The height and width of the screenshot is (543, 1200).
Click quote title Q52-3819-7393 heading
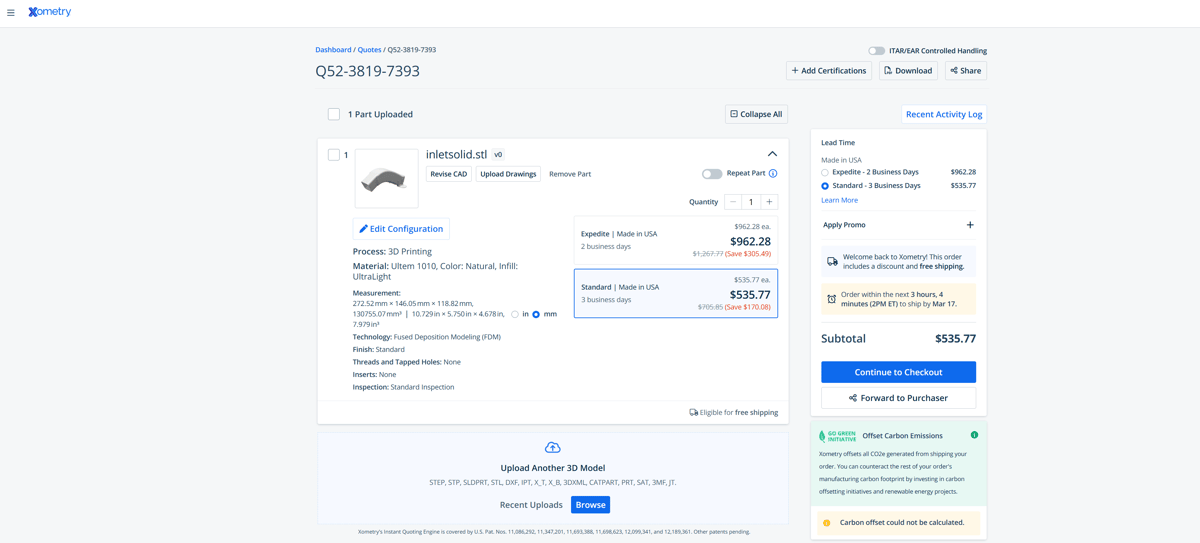[x=367, y=71]
